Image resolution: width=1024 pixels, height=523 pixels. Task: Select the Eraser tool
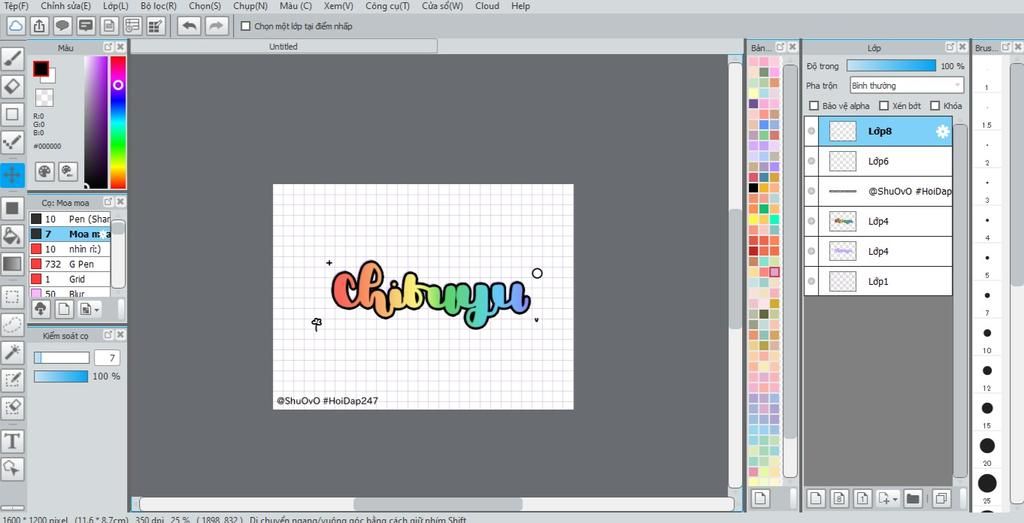[12, 86]
